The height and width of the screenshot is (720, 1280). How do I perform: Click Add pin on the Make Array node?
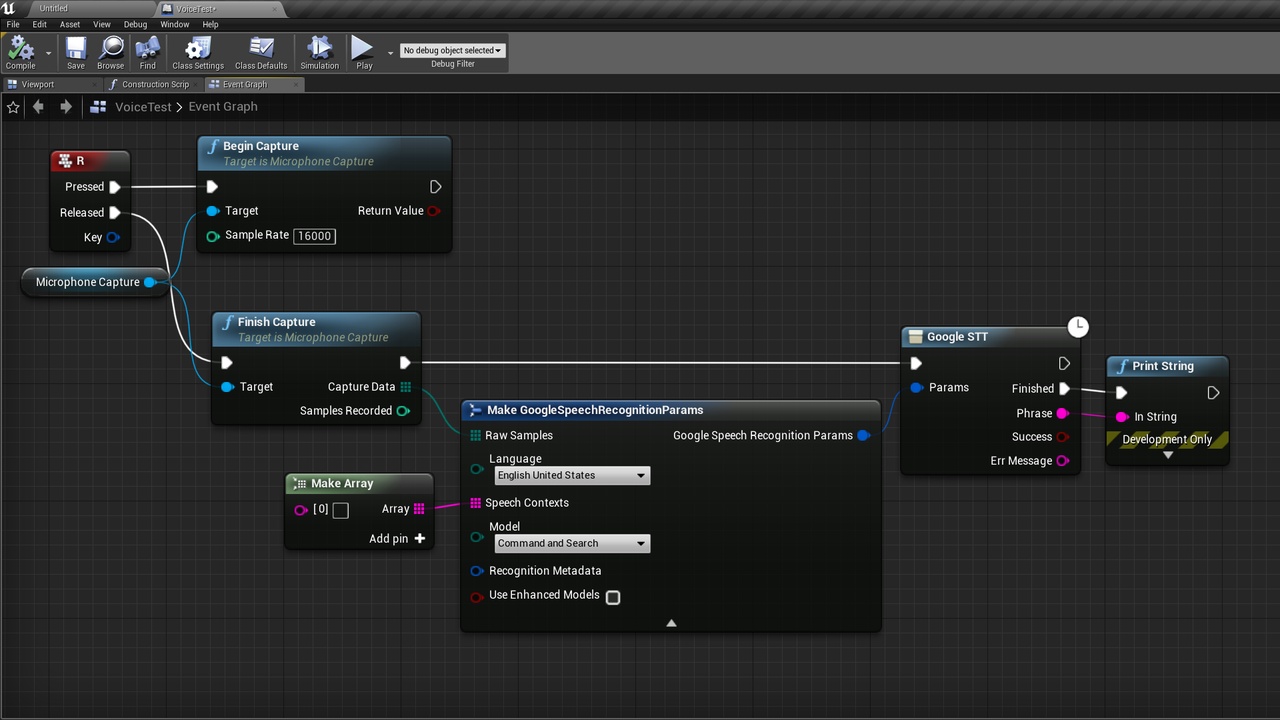click(x=397, y=539)
